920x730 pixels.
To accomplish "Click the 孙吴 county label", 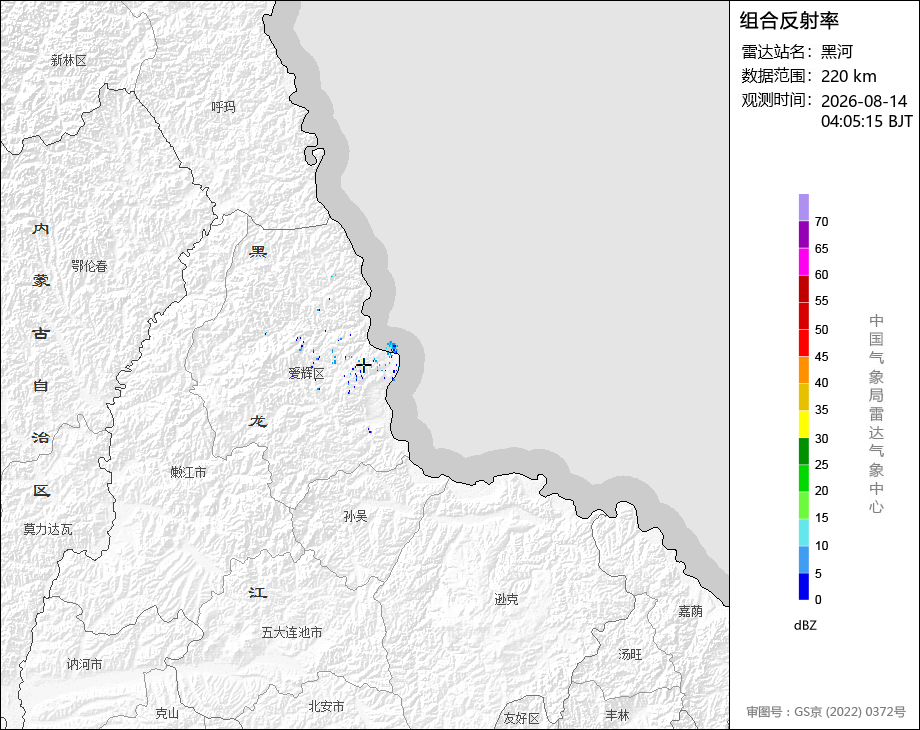I will (x=356, y=516).
